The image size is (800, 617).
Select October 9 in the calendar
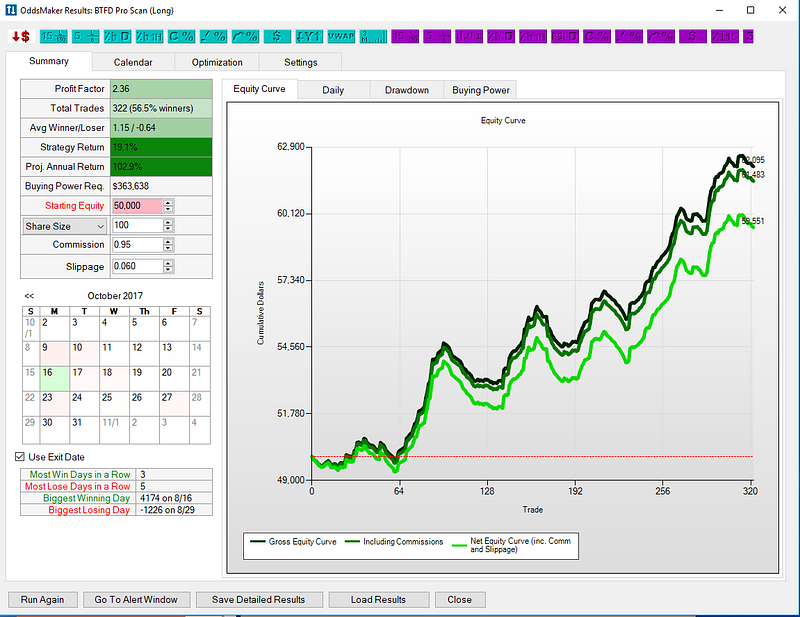pyautogui.click(x=54, y=354)
